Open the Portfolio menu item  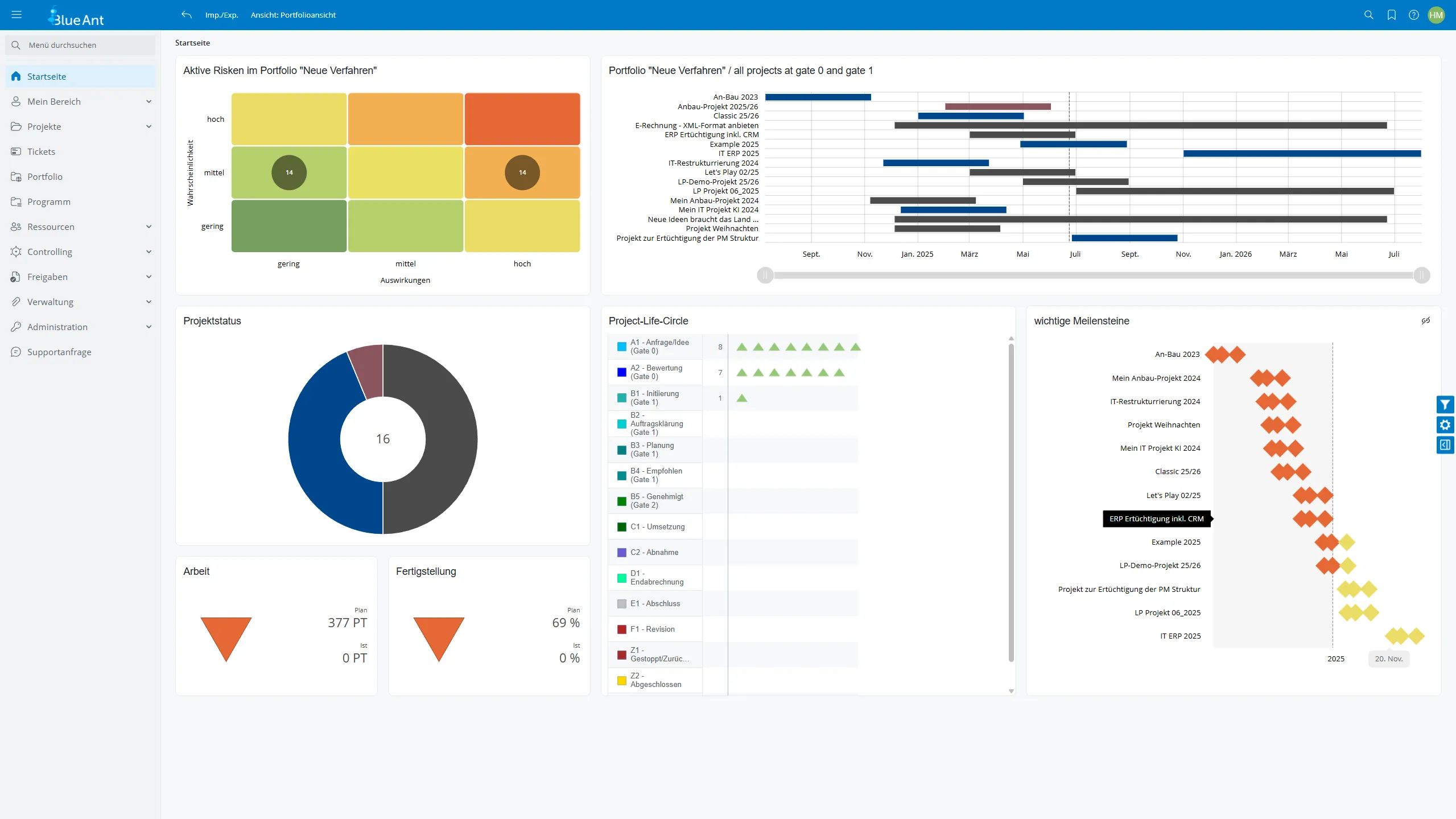[45, 176]
